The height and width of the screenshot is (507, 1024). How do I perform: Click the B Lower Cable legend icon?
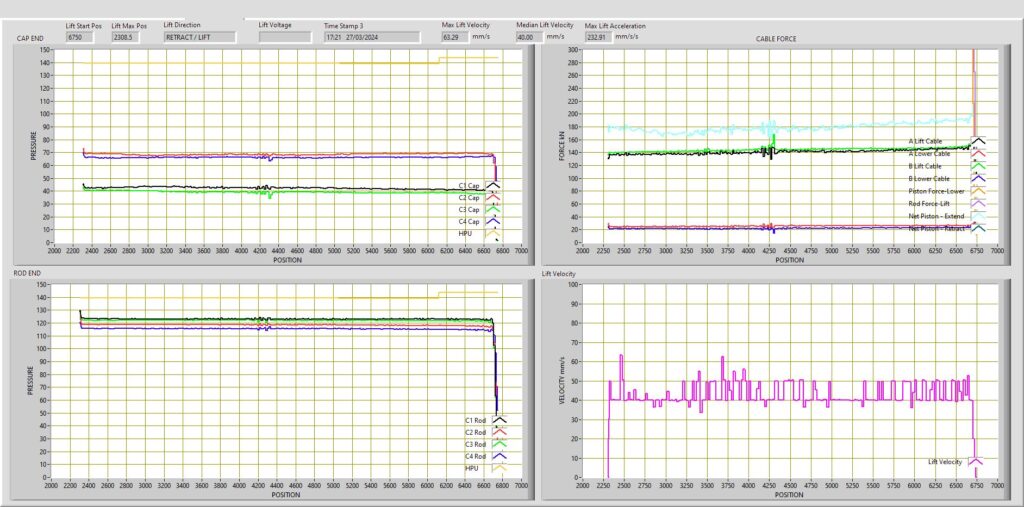(977, 179)
